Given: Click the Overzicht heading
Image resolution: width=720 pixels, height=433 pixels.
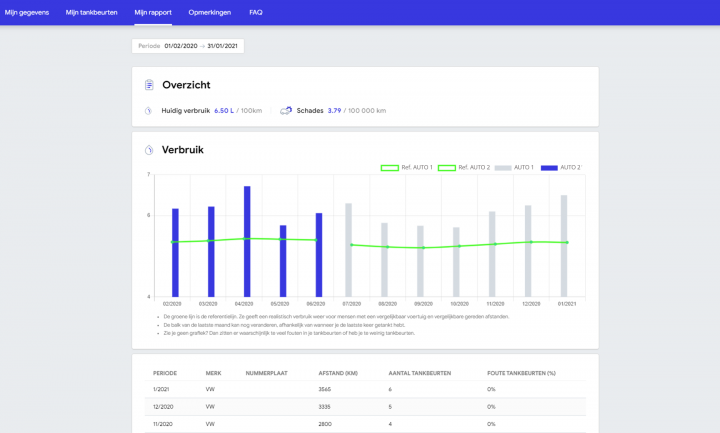Looking at the screenshot, I should [186, 85].
